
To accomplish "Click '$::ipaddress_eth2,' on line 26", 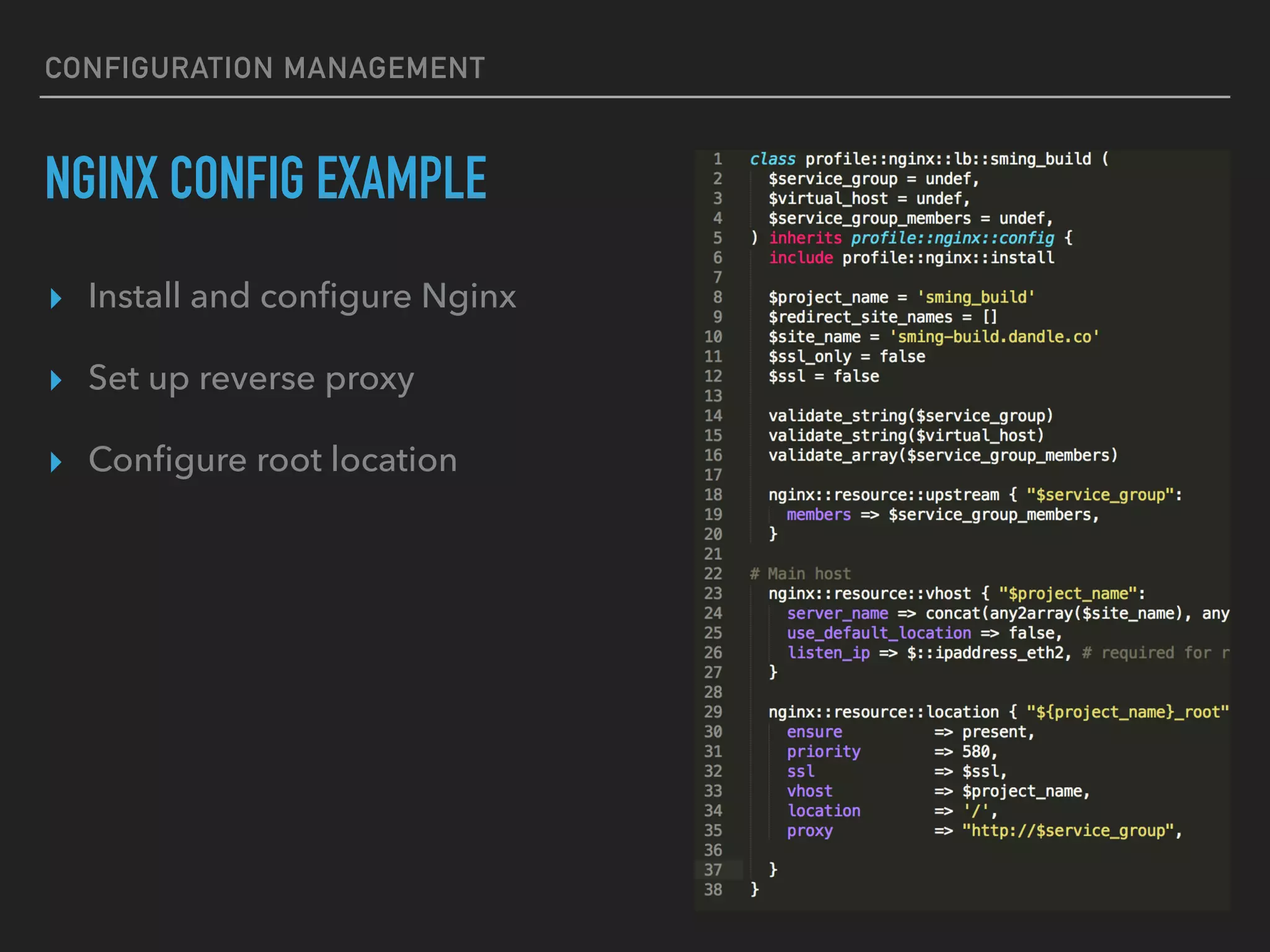I will point(989,653).
